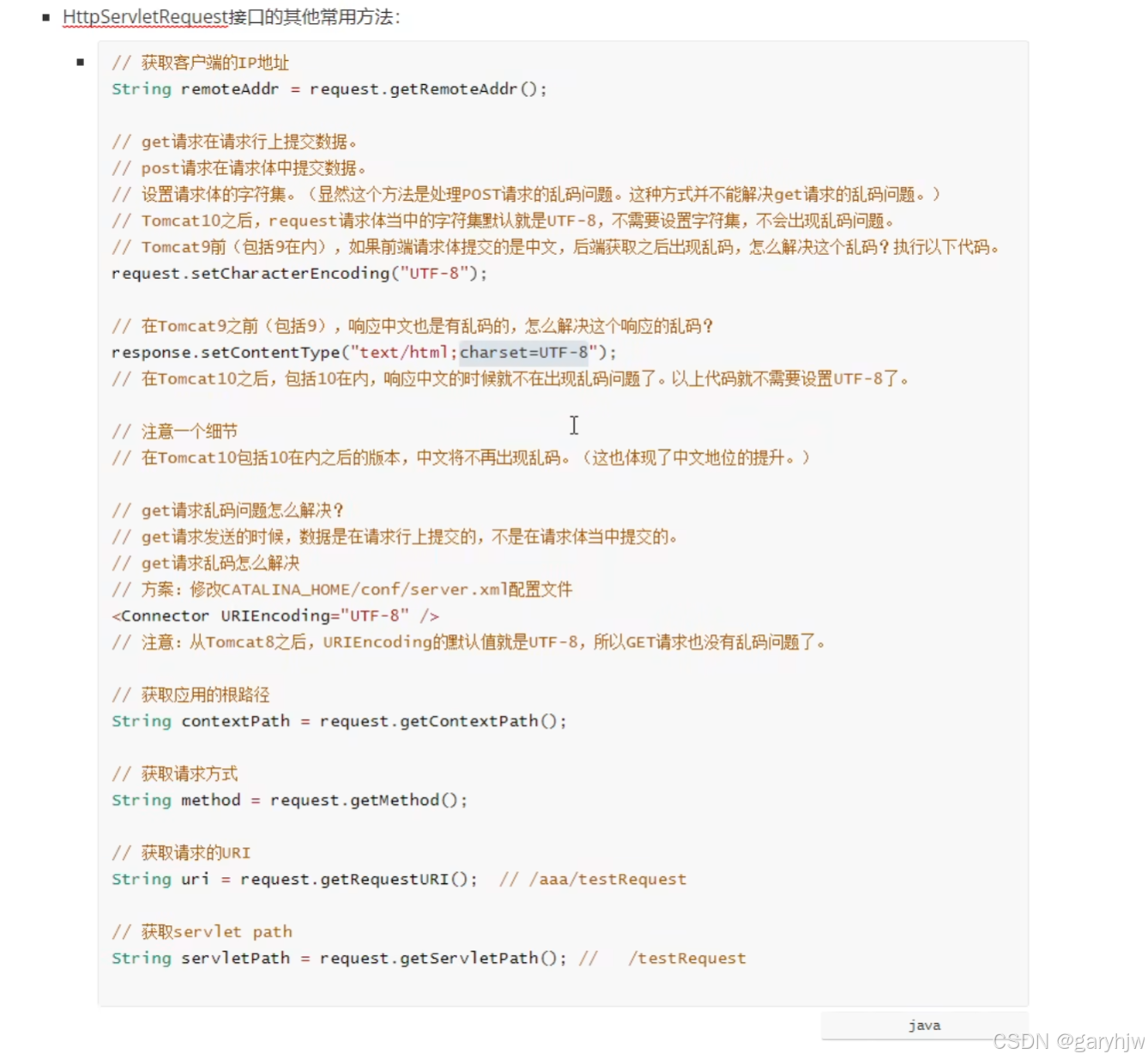The height and width of the screenshot is (1060, 1148).
Task: Click the comment '// get请求乱码怎么解决'
Action: (206, 563)
